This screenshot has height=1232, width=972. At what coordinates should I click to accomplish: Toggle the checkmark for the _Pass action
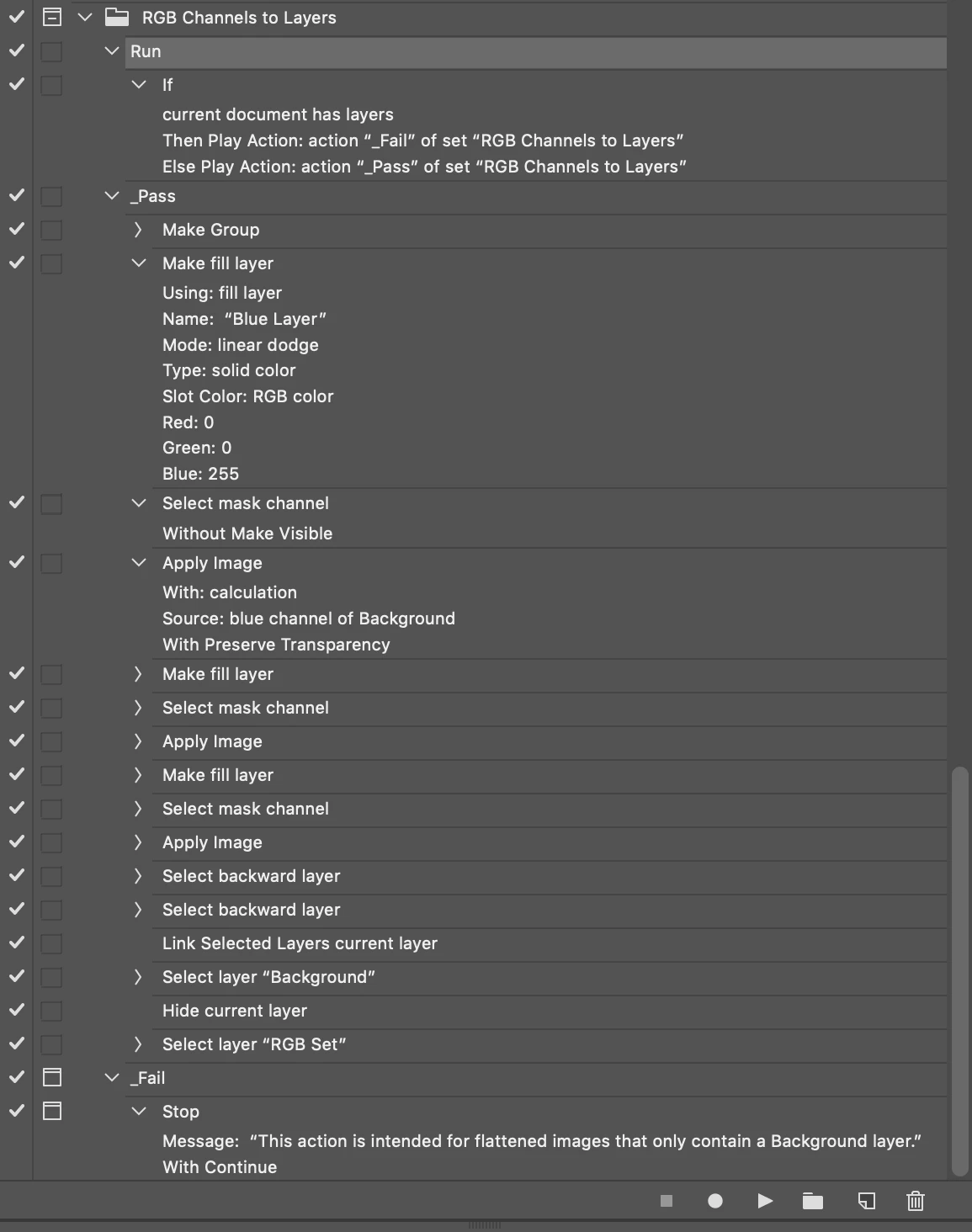coord(16,195)
